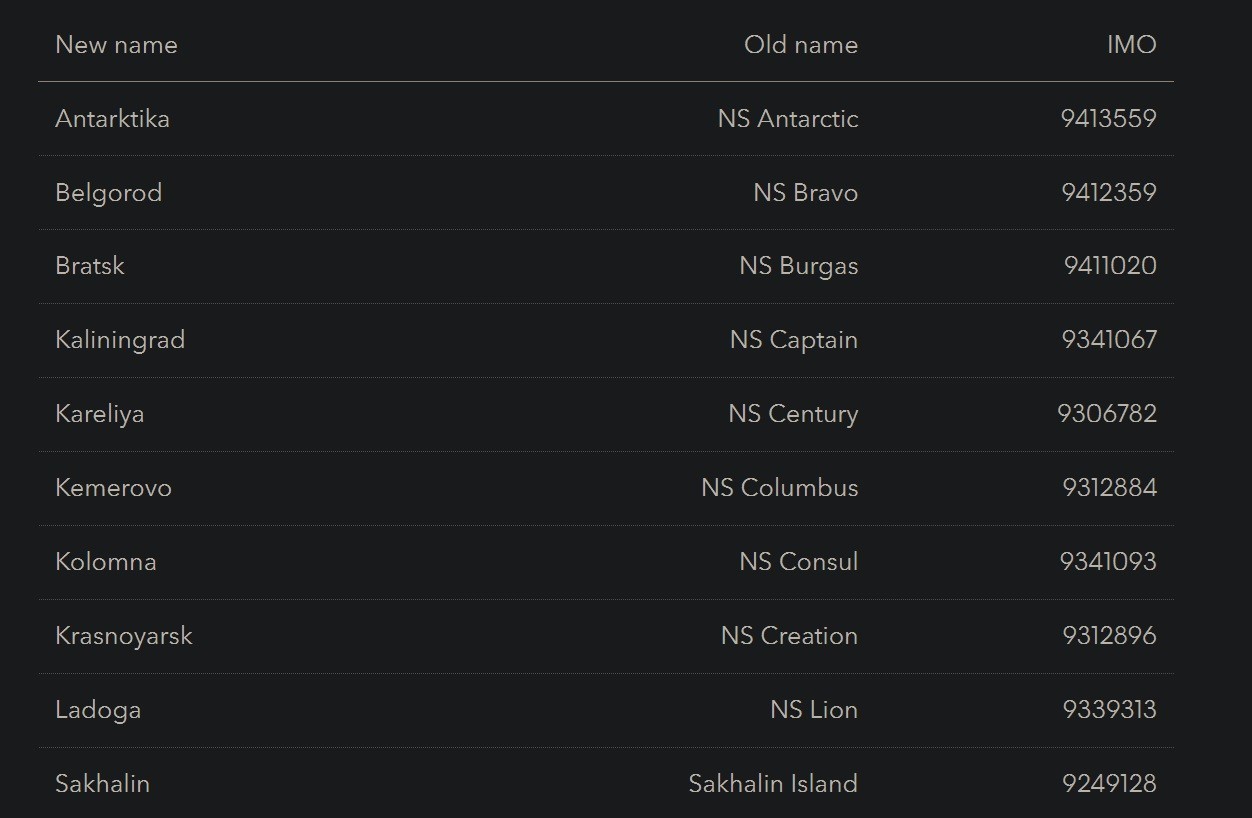Click IMO number 9312896
The height and width of the screenshot is (818, 1252).
point(1109,636)
